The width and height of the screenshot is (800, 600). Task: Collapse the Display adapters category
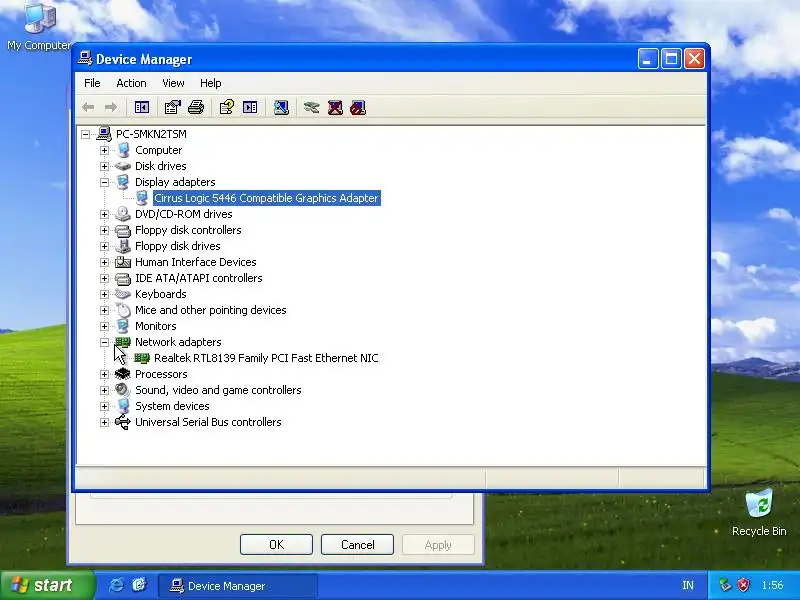[105, 182]
